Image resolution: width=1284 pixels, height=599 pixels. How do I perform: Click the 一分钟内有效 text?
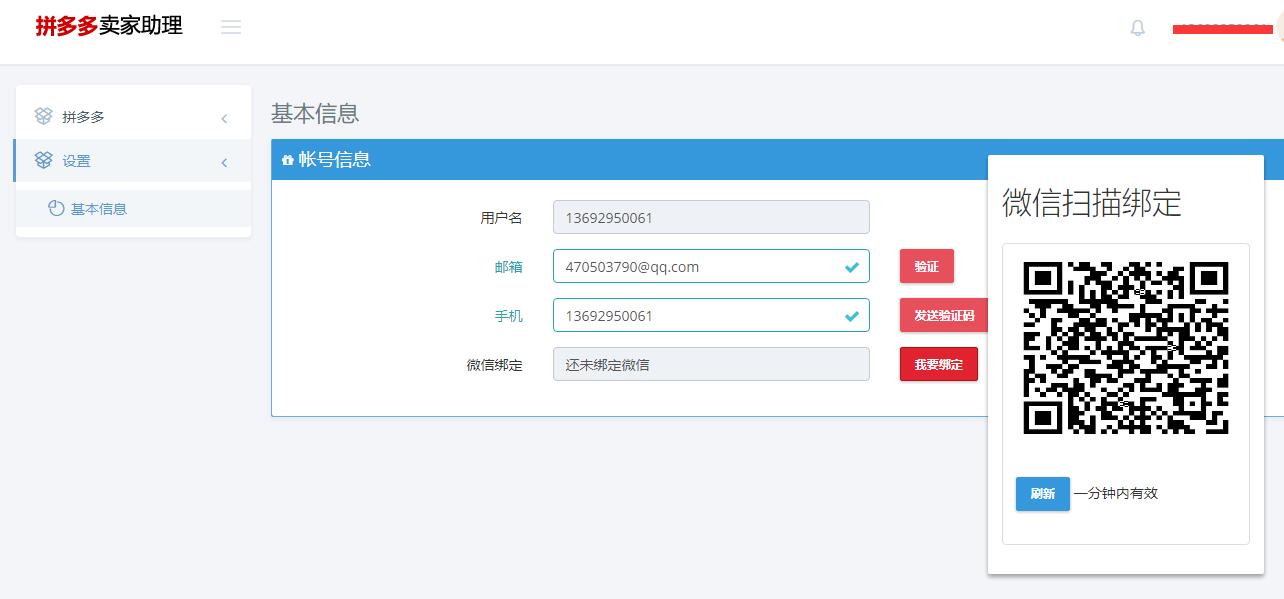(1116, 493)
